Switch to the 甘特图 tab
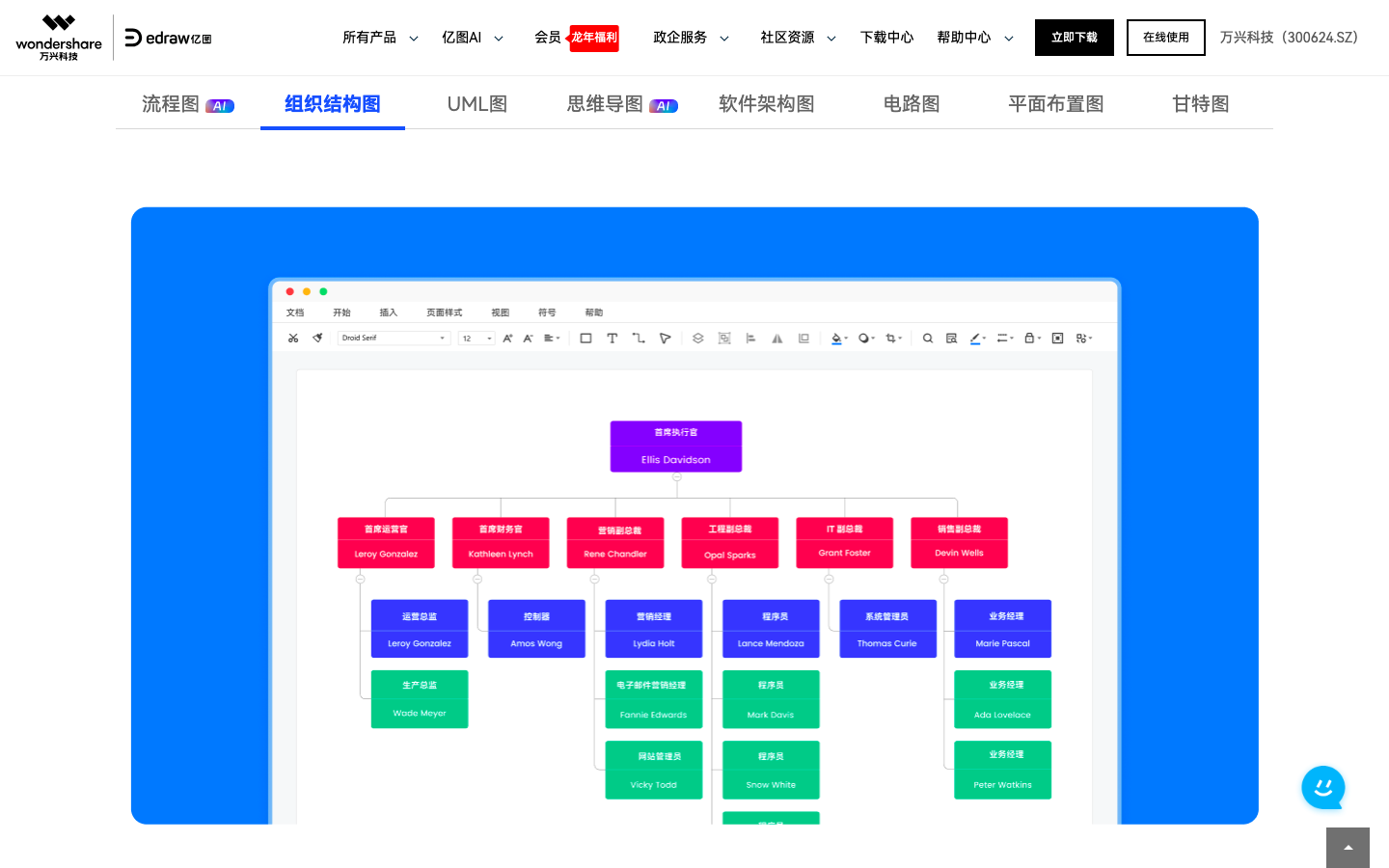The width and height of the screenshot is (1389, 868). [1199, 103]
